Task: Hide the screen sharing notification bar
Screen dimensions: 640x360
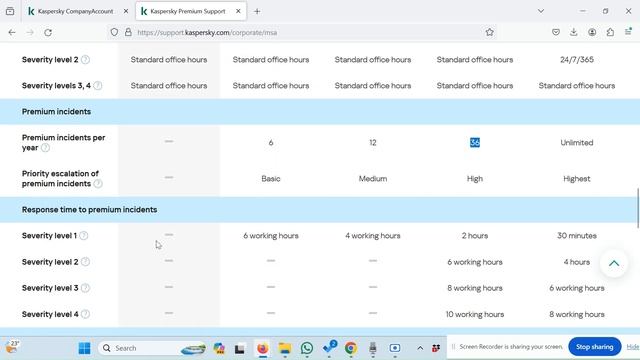Action: click(x=633, y=347)
